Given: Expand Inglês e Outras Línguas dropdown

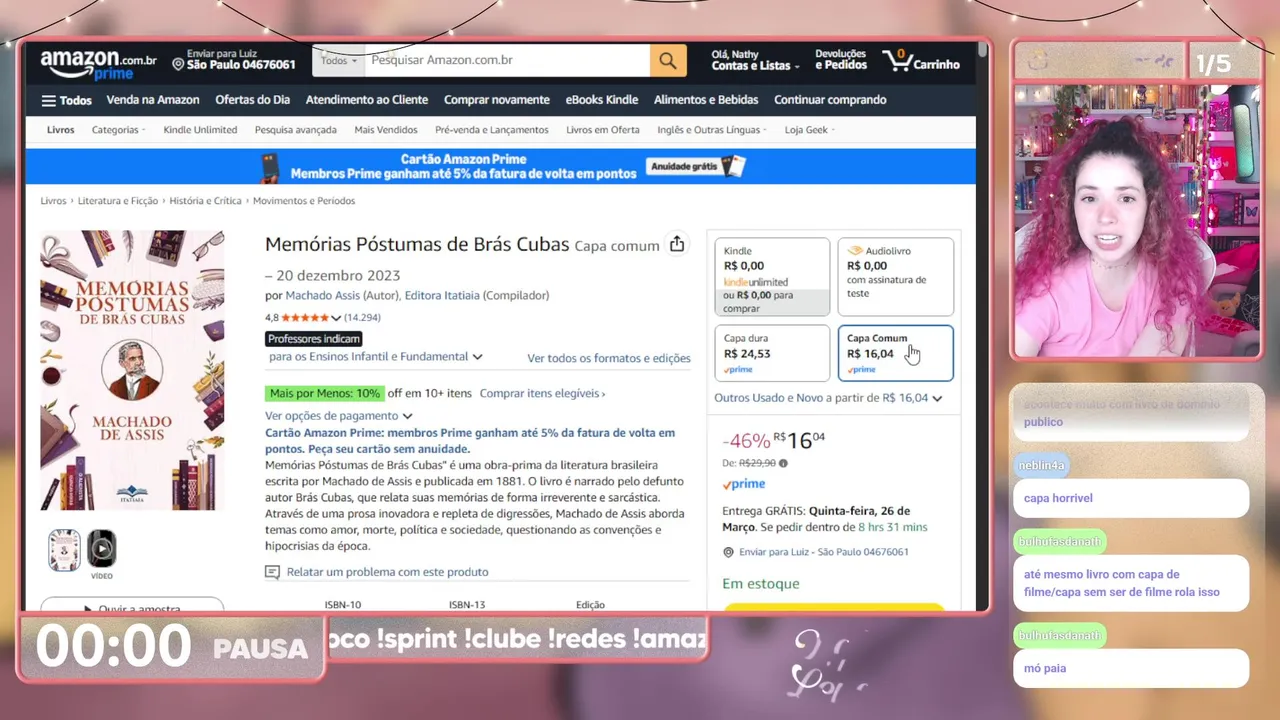Looking at the screenshot, I should 712,130.
